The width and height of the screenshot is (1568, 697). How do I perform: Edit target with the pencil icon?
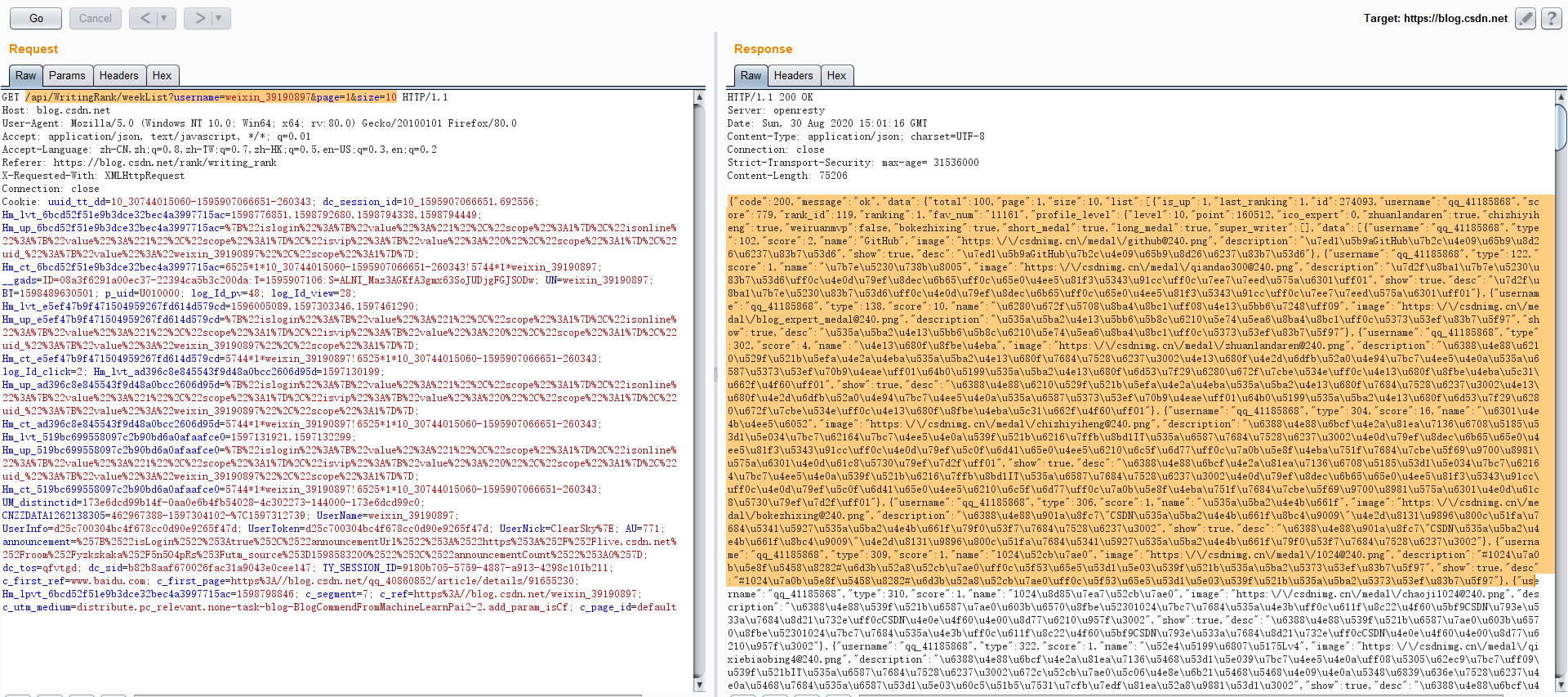[x=1525, y=18]
